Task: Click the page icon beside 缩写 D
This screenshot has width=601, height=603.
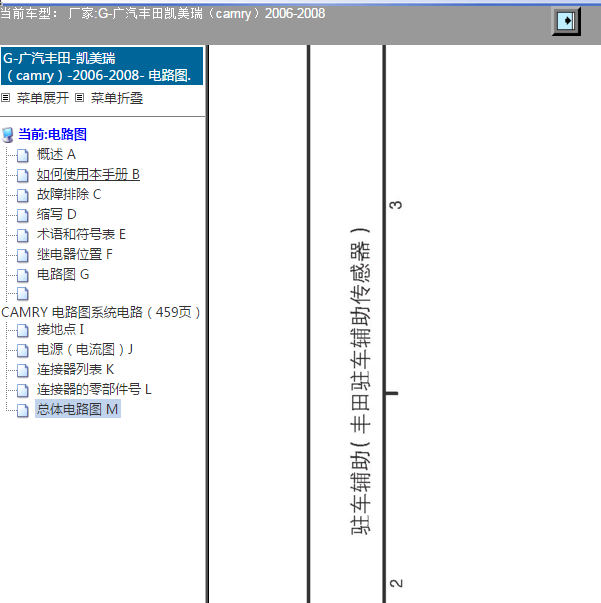Action: coord(23,215)
